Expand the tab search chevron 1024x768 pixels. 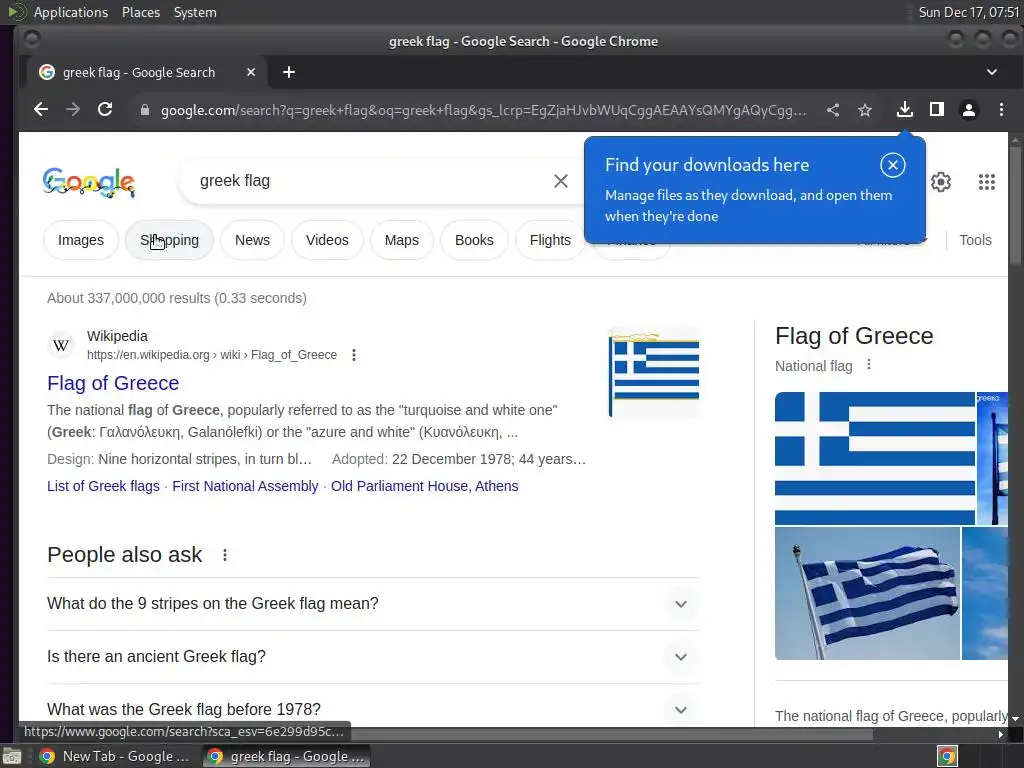pyautogui.click(x=991, y=72)
